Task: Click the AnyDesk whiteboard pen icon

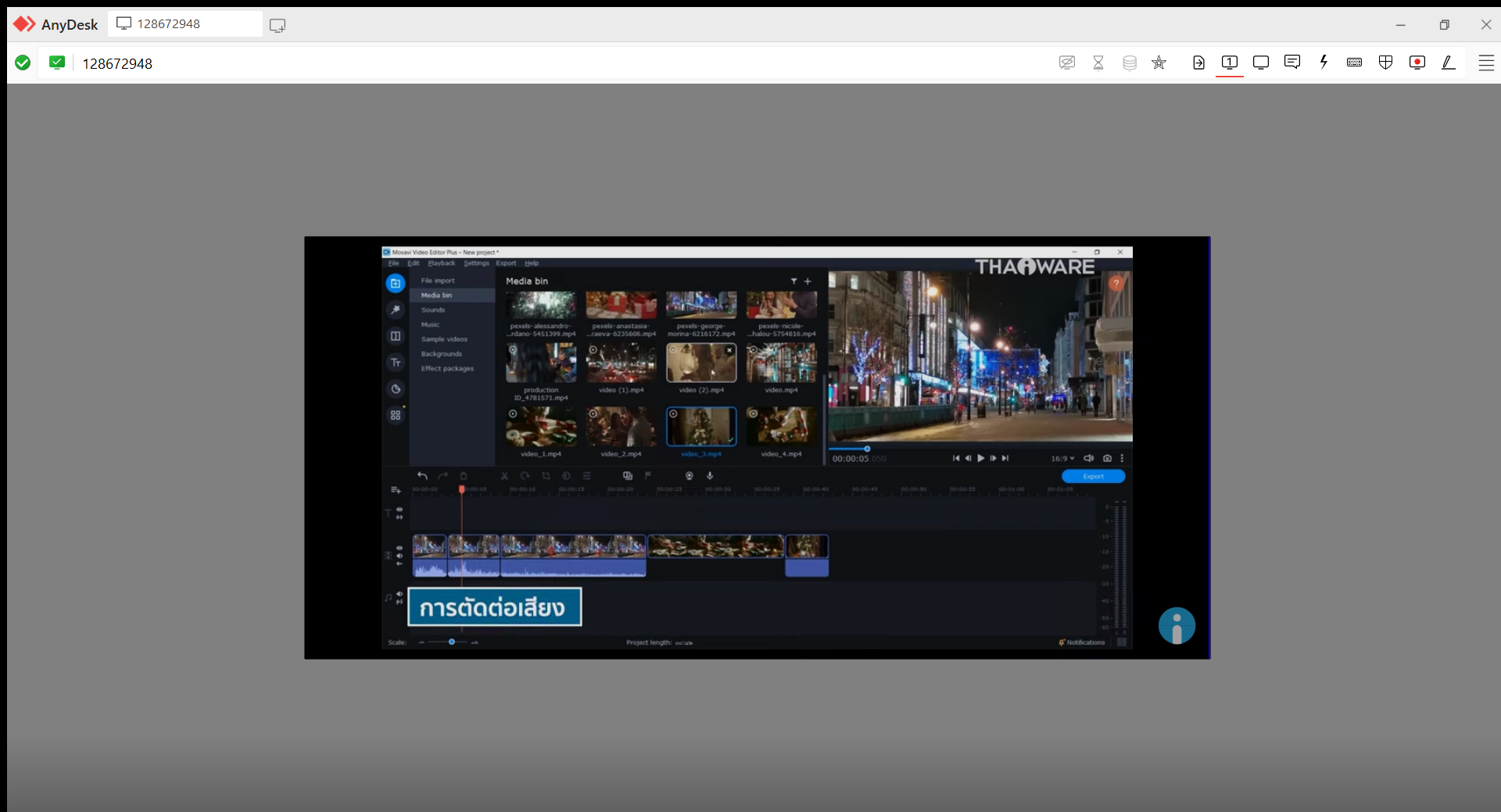Action: [x=1448, y=63]
